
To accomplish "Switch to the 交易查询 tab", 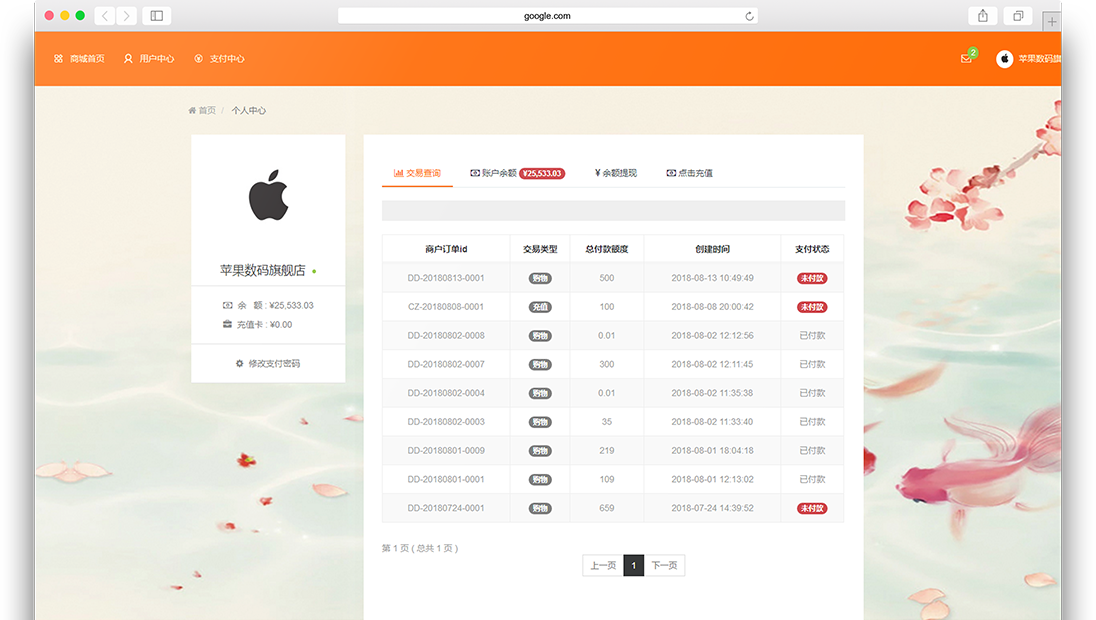I will pyautogui.click(x=417, y=173).
